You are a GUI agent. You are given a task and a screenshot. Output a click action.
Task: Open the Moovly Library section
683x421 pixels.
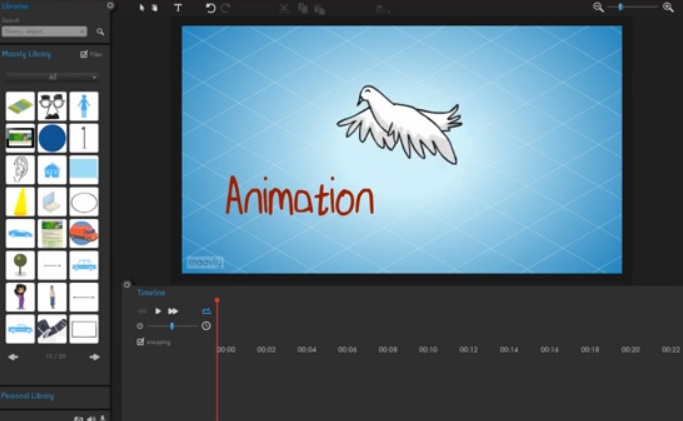click(28, 53)
